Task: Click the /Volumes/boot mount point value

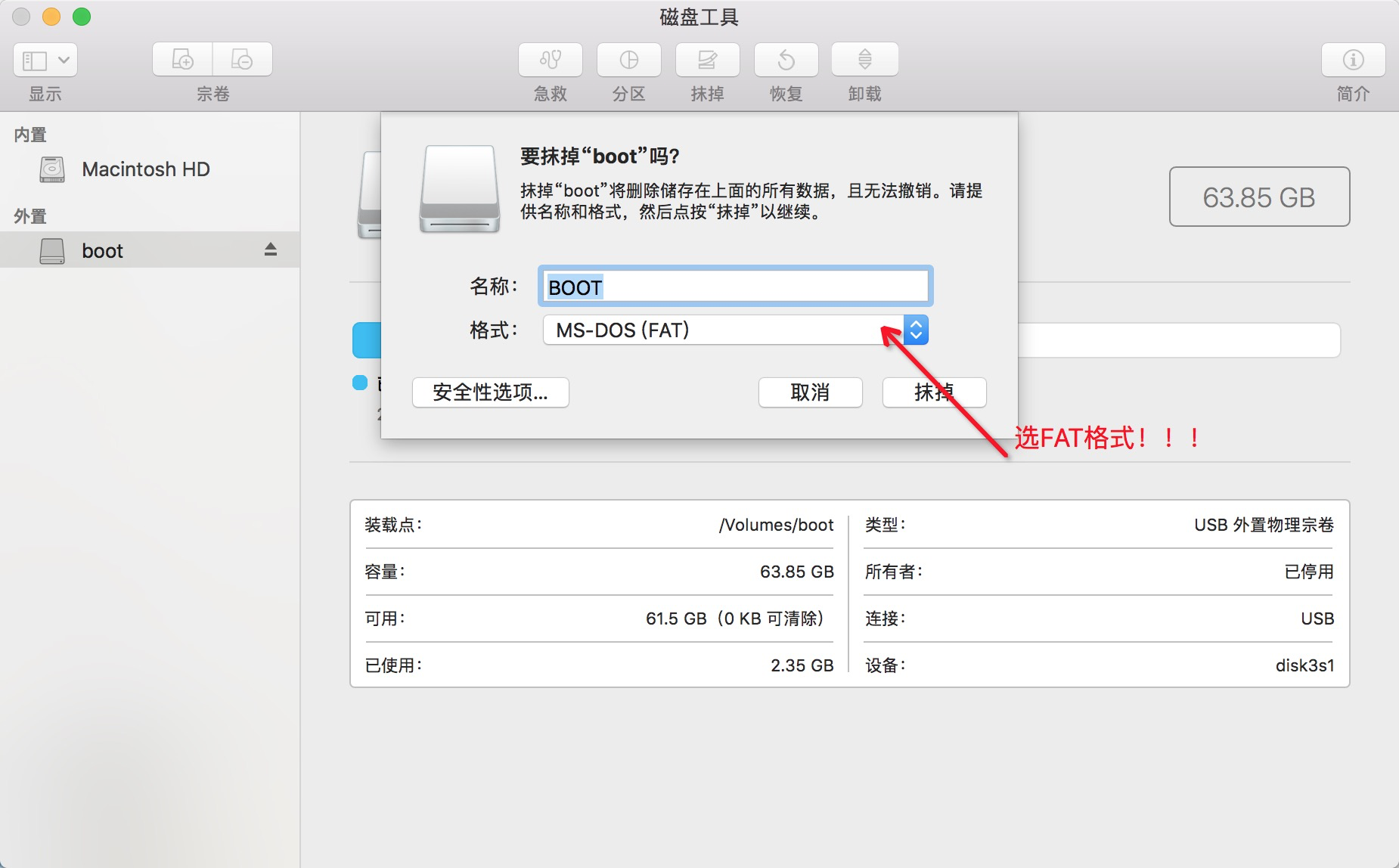Action: click(777, 525)
